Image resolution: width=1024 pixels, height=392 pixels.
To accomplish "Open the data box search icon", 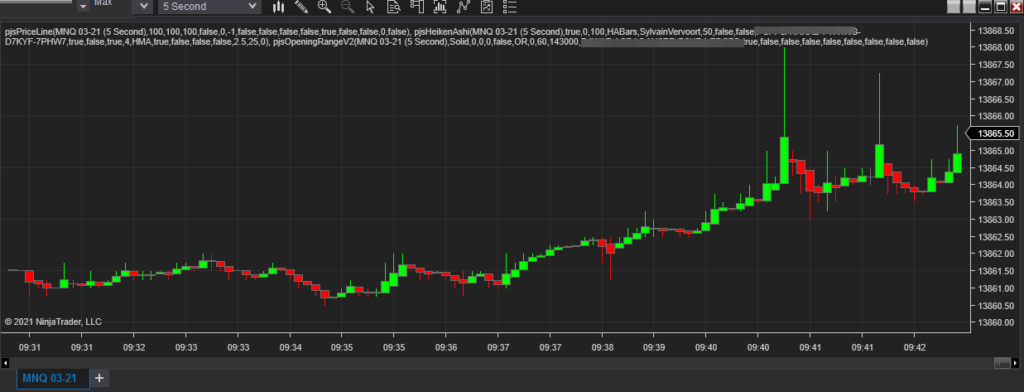I will tap(393, 7).
